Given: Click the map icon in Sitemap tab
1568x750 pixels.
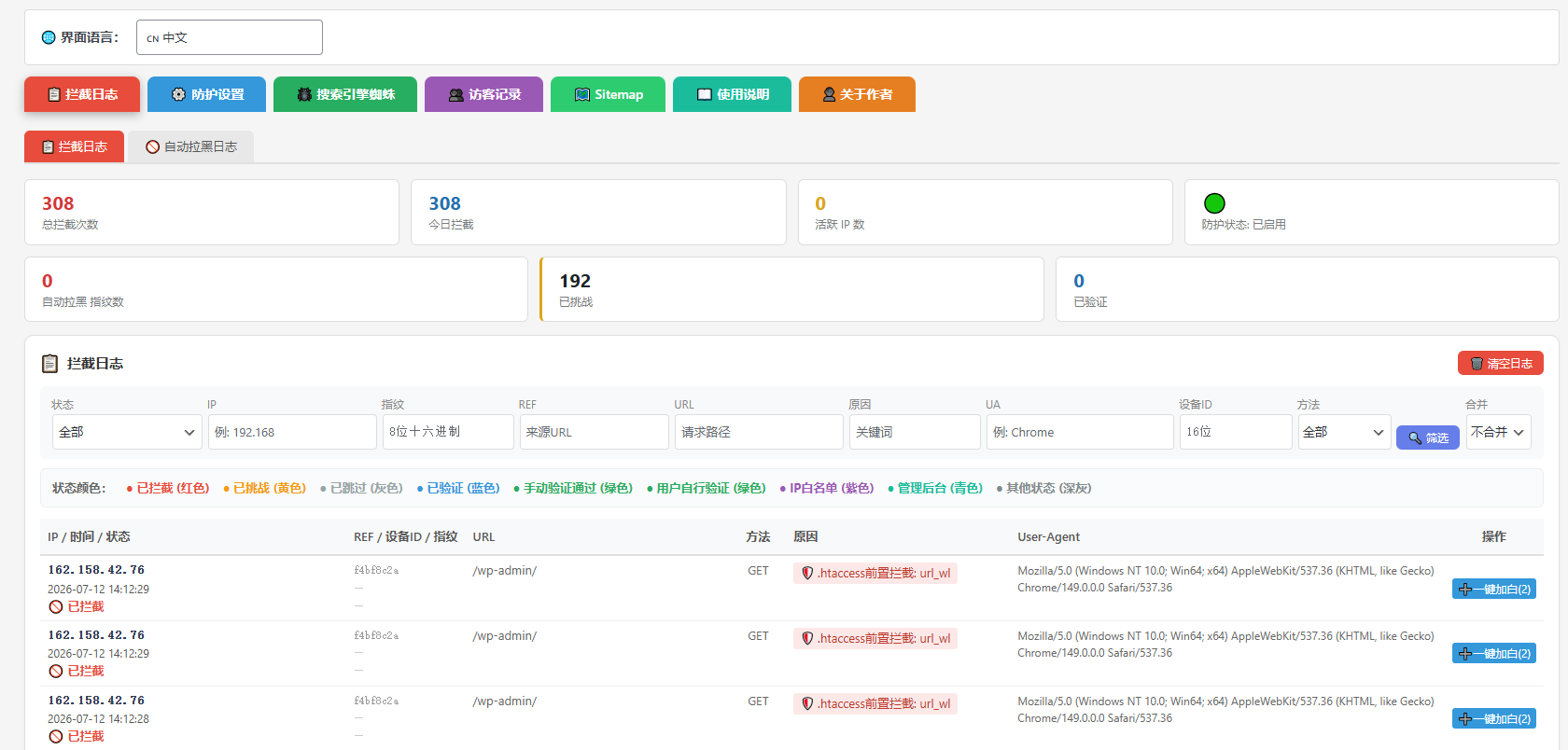Looking at the screenshot, I should point(582,94).
